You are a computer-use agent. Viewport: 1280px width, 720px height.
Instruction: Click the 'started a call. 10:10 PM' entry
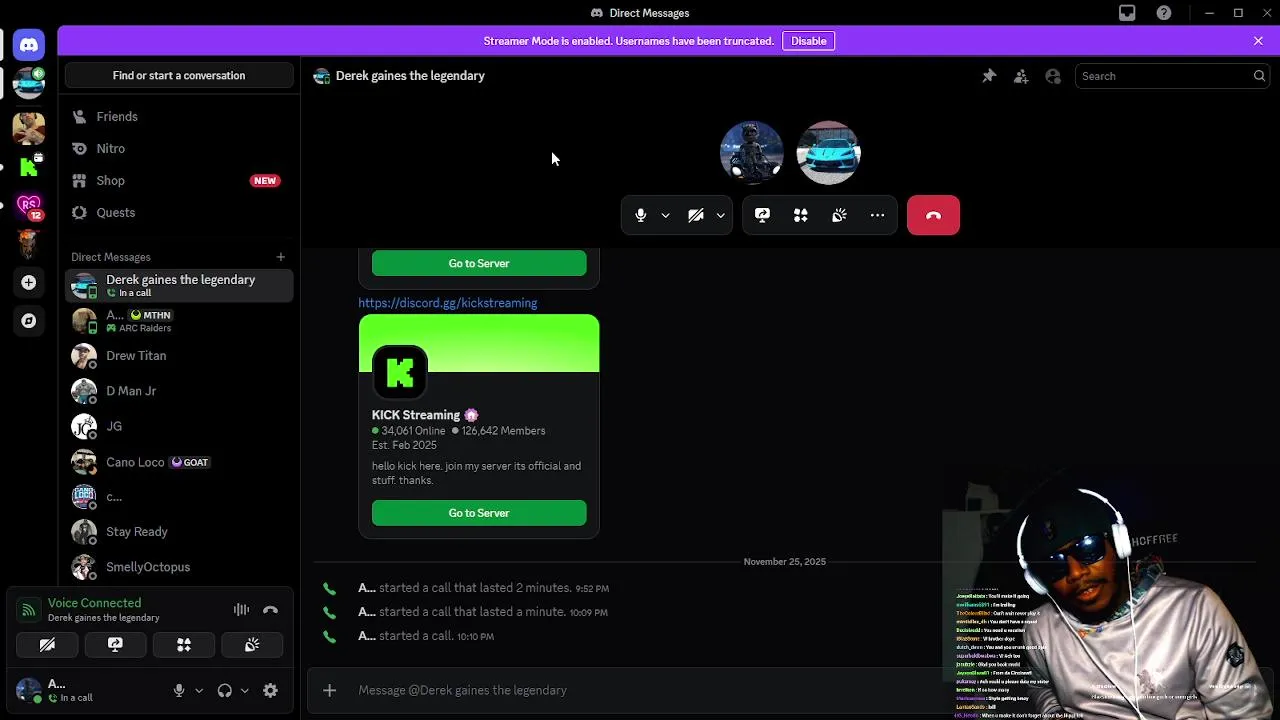[x=426, y=636]
